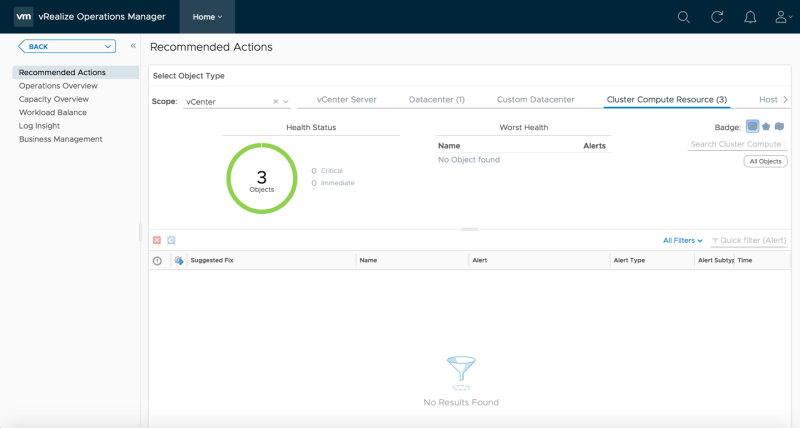Click the All Objects button
800x428 pixels.
765,161
